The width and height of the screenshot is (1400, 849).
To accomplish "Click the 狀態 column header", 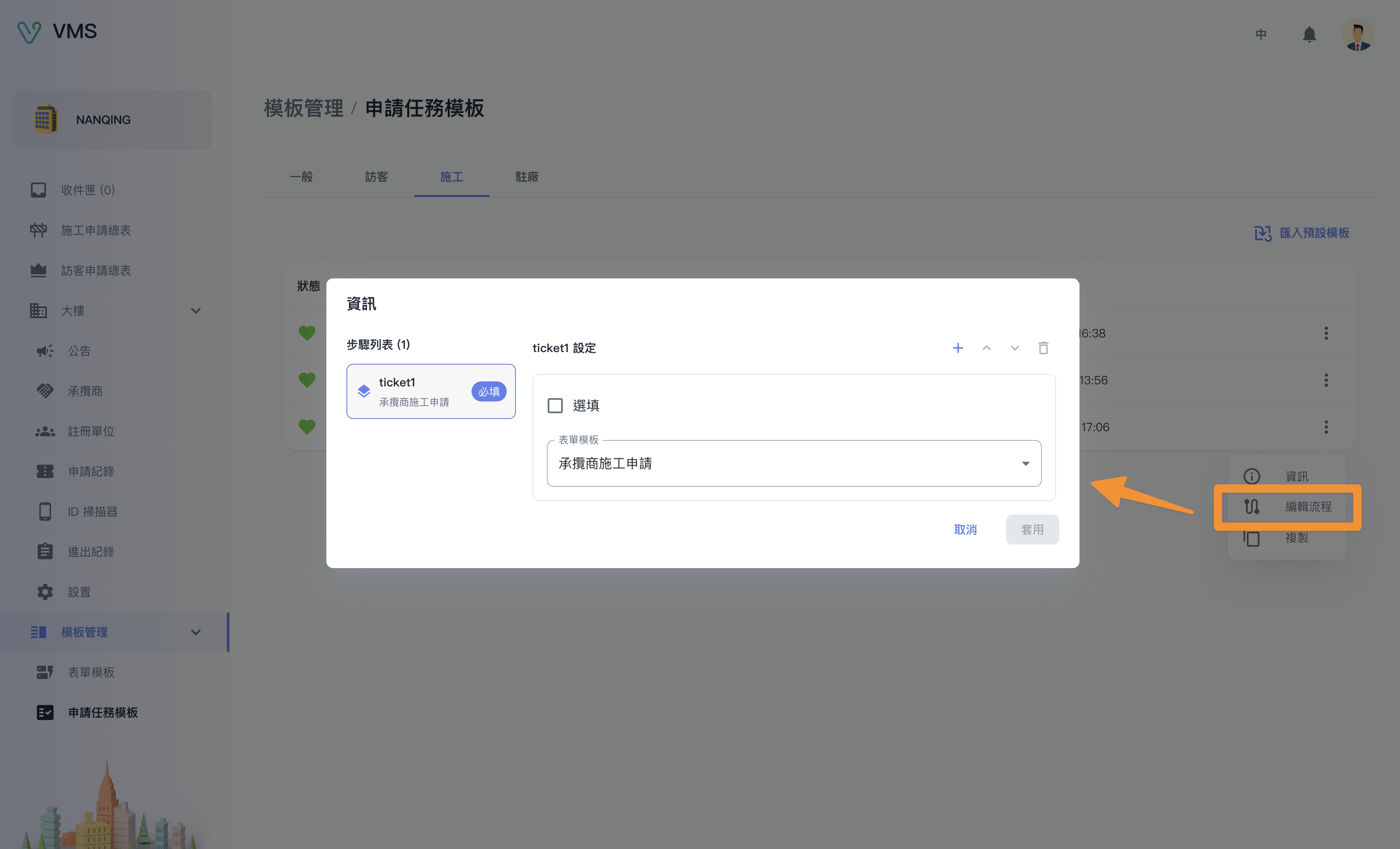I will click(x=308, y=286).
